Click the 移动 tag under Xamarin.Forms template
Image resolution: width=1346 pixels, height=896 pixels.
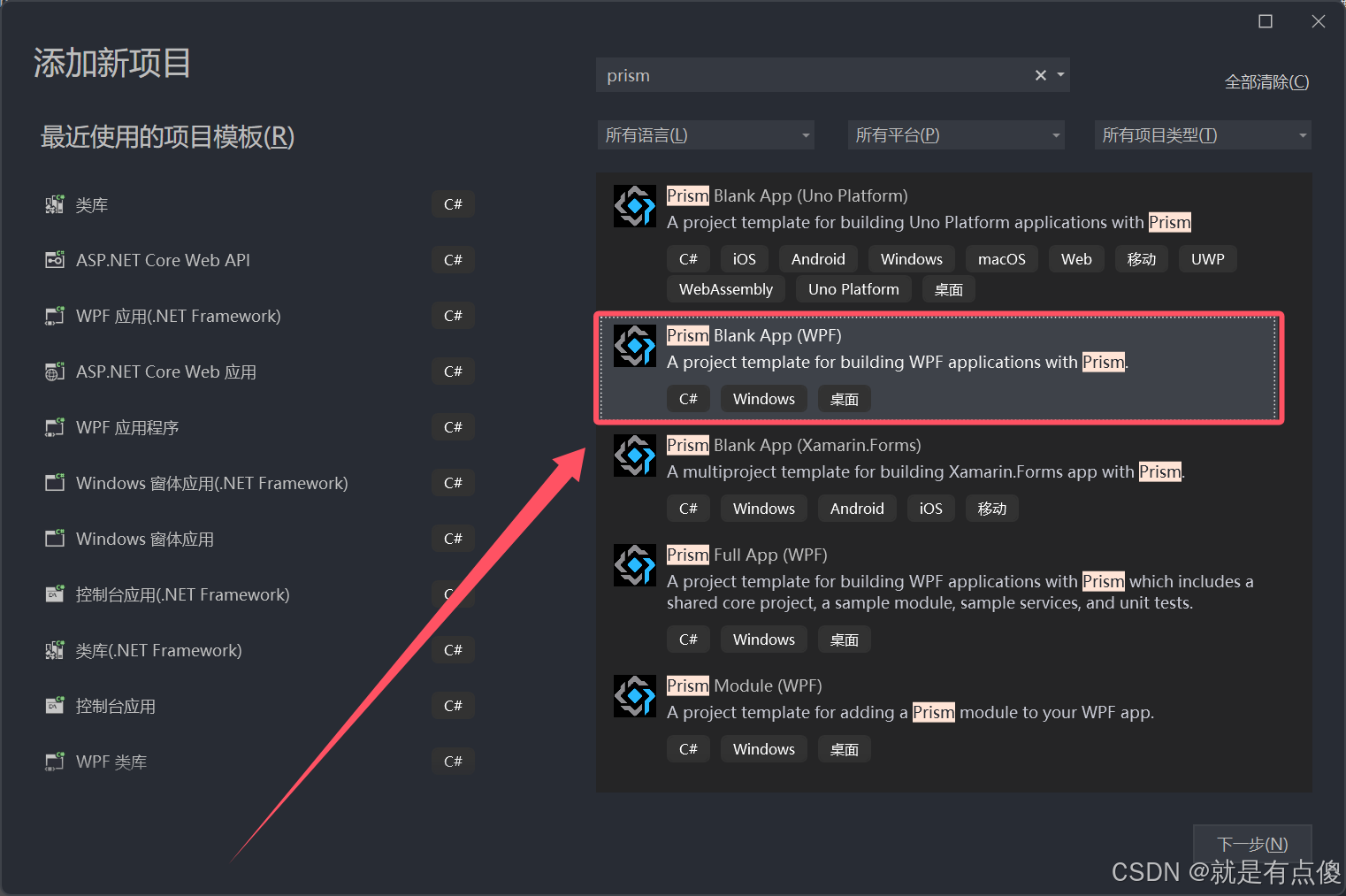992,509
